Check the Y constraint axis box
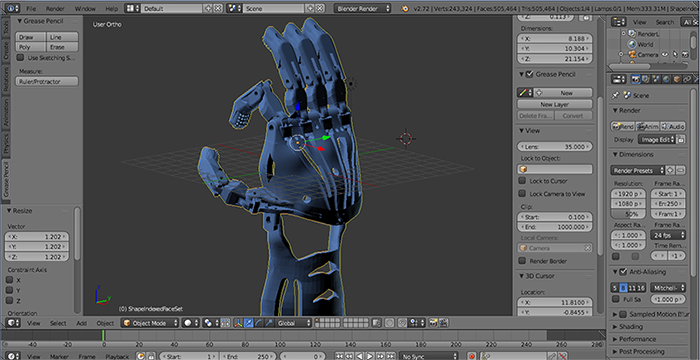The height and width of the screenshot is (360, 700). click(x=9, y=290)
